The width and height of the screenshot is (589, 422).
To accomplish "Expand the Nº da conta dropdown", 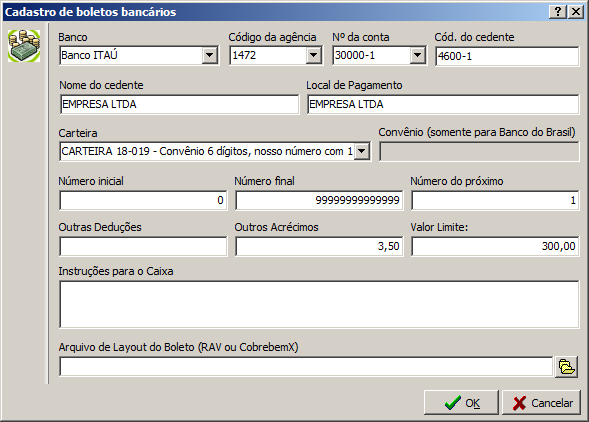I will pyautogui.click(x=417, y=56).
